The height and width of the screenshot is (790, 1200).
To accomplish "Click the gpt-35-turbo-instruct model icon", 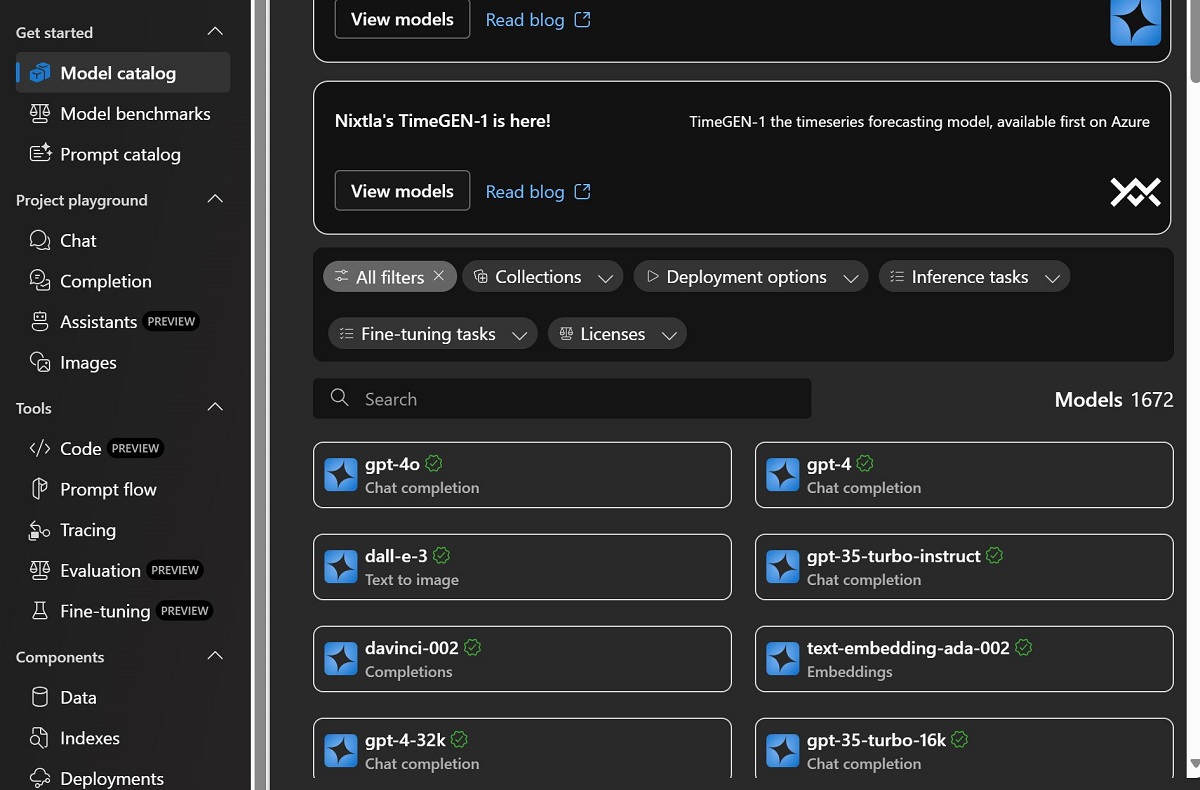I will pos(783,567).
